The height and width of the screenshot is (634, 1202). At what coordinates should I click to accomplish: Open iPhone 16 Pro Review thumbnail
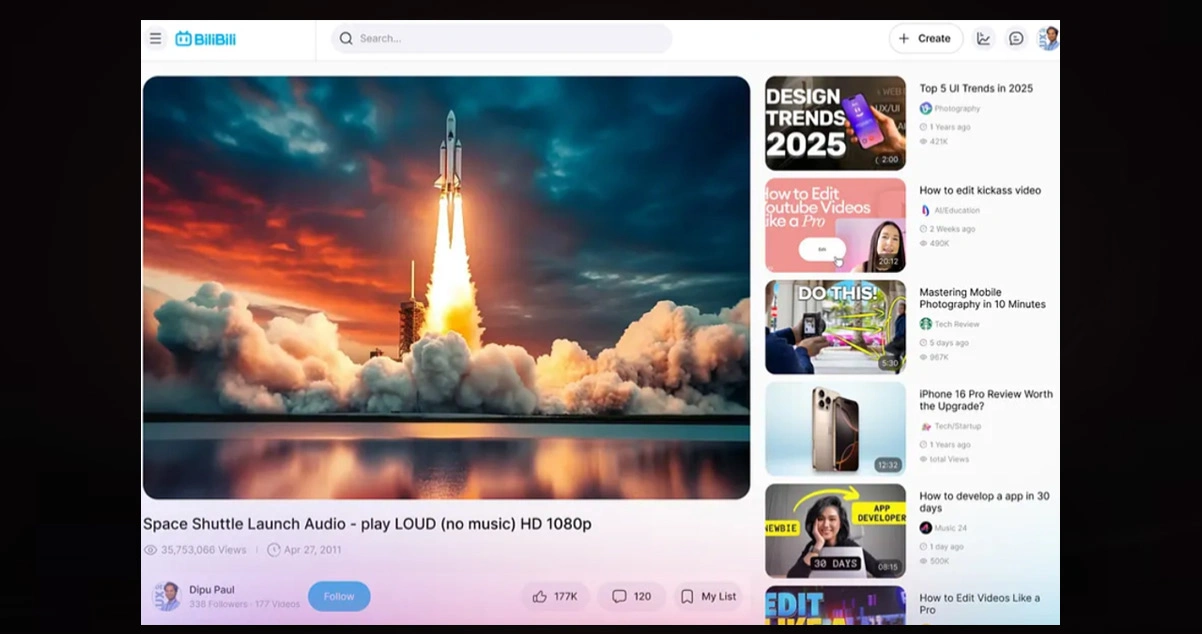[835, 429]
